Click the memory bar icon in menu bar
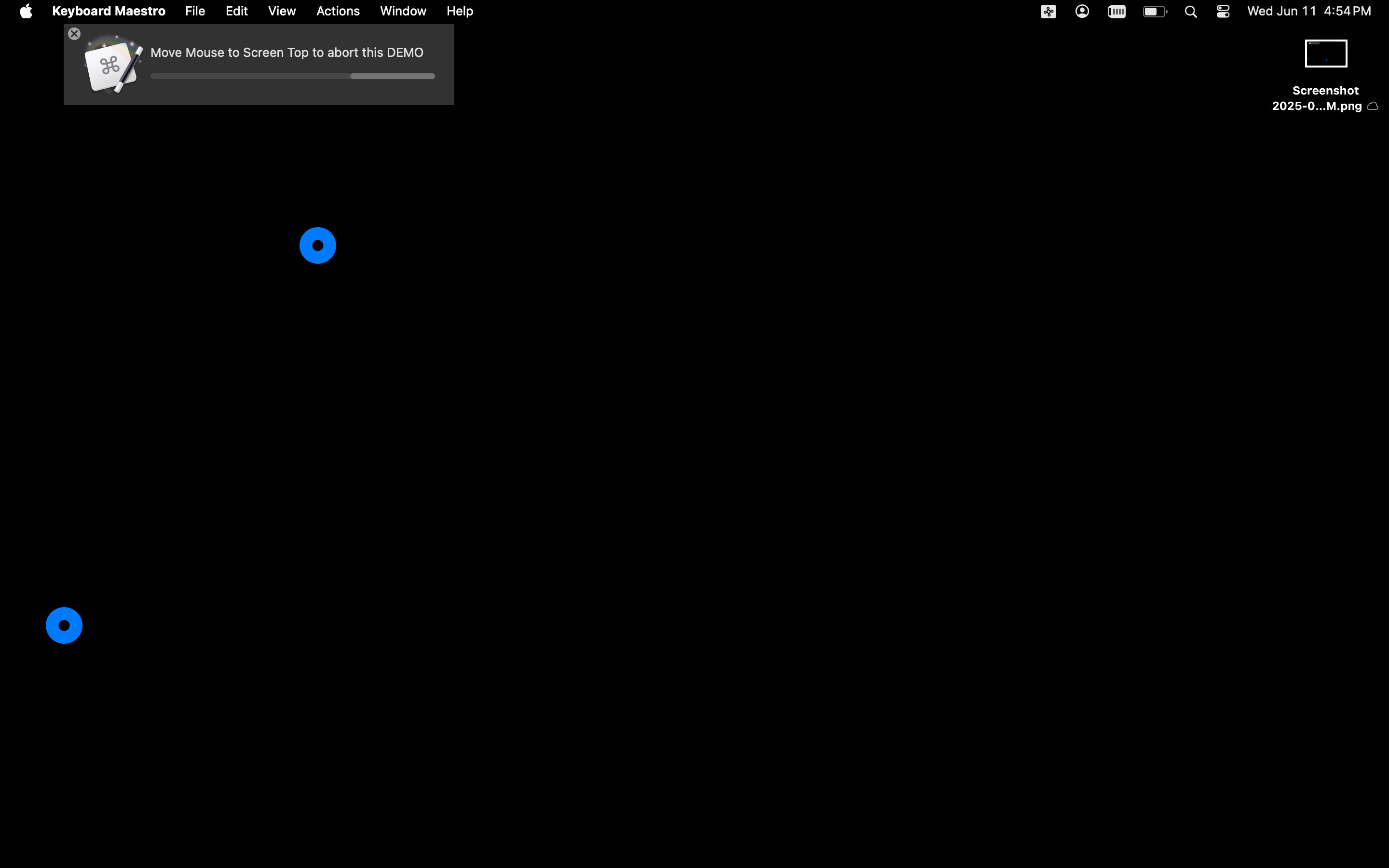The image size is (1389, 868). click(1117, 12)
